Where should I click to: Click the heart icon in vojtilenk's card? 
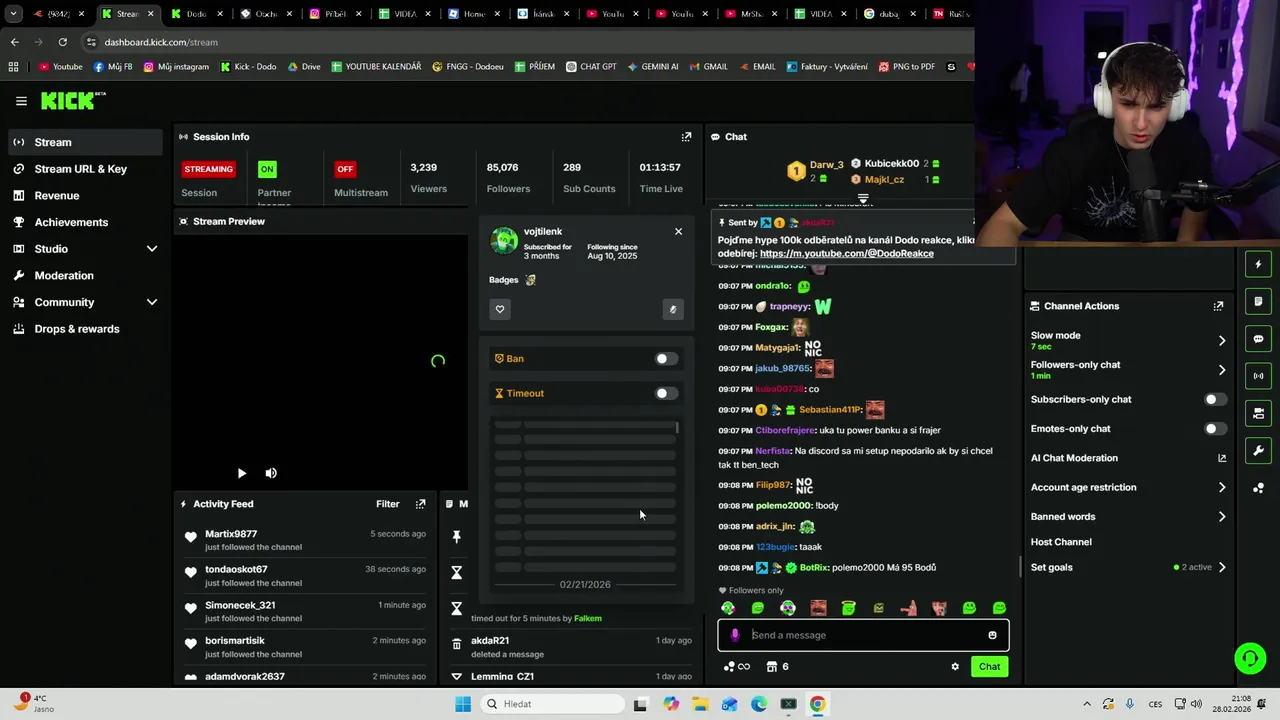[x=500, y=309]
